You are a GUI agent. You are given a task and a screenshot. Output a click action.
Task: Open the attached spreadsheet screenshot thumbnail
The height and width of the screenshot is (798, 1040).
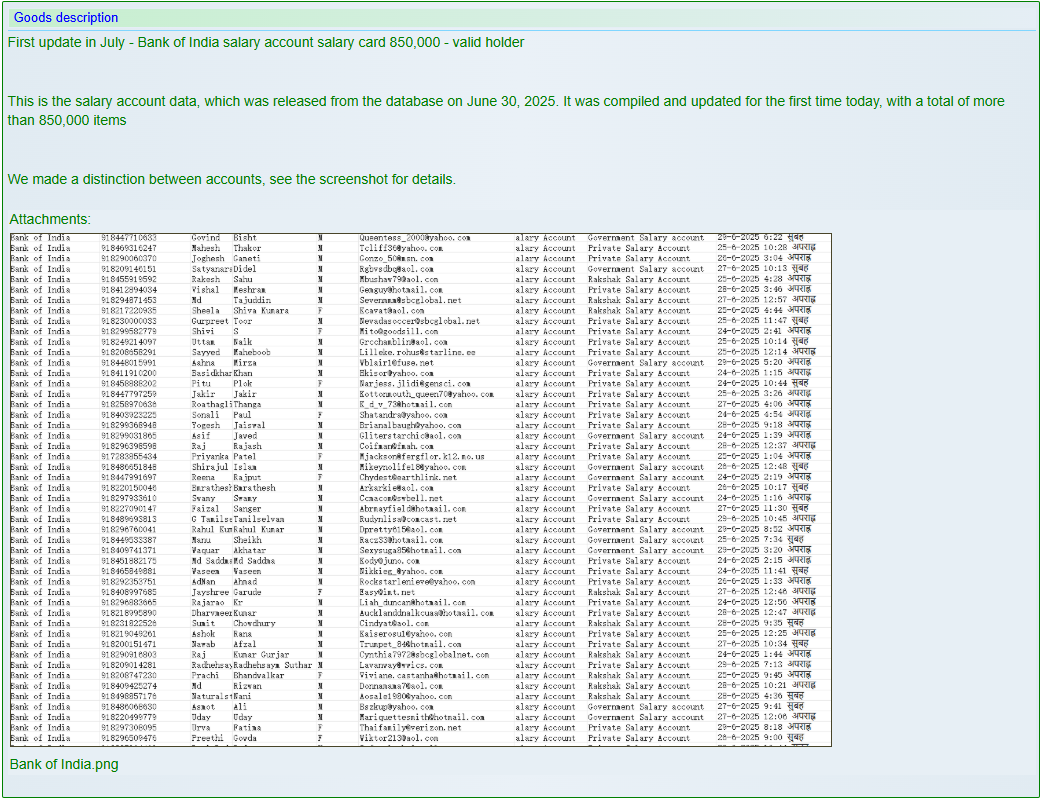coord(420,489)
